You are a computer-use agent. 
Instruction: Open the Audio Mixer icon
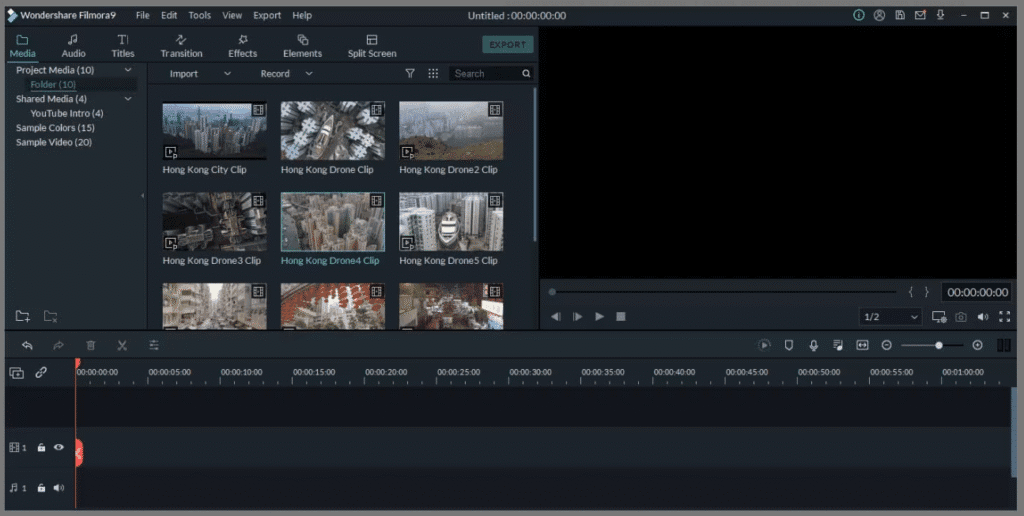[x=838, y=345]
